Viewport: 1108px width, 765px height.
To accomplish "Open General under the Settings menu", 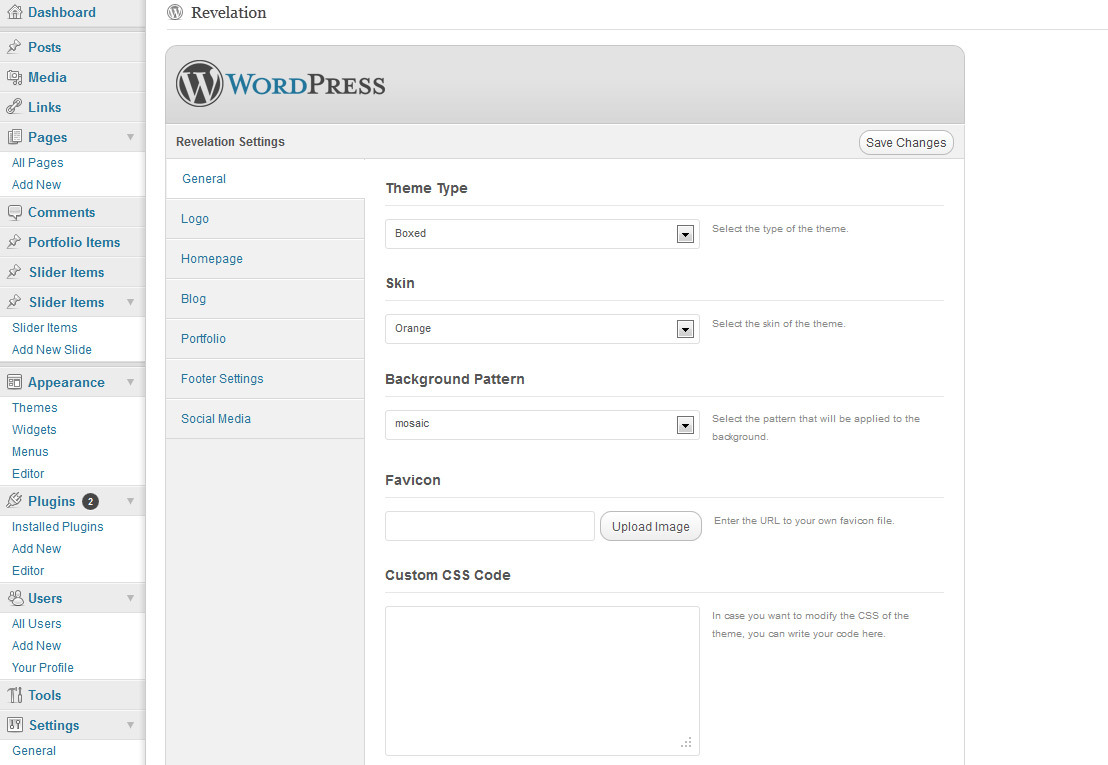I will 34,750.
